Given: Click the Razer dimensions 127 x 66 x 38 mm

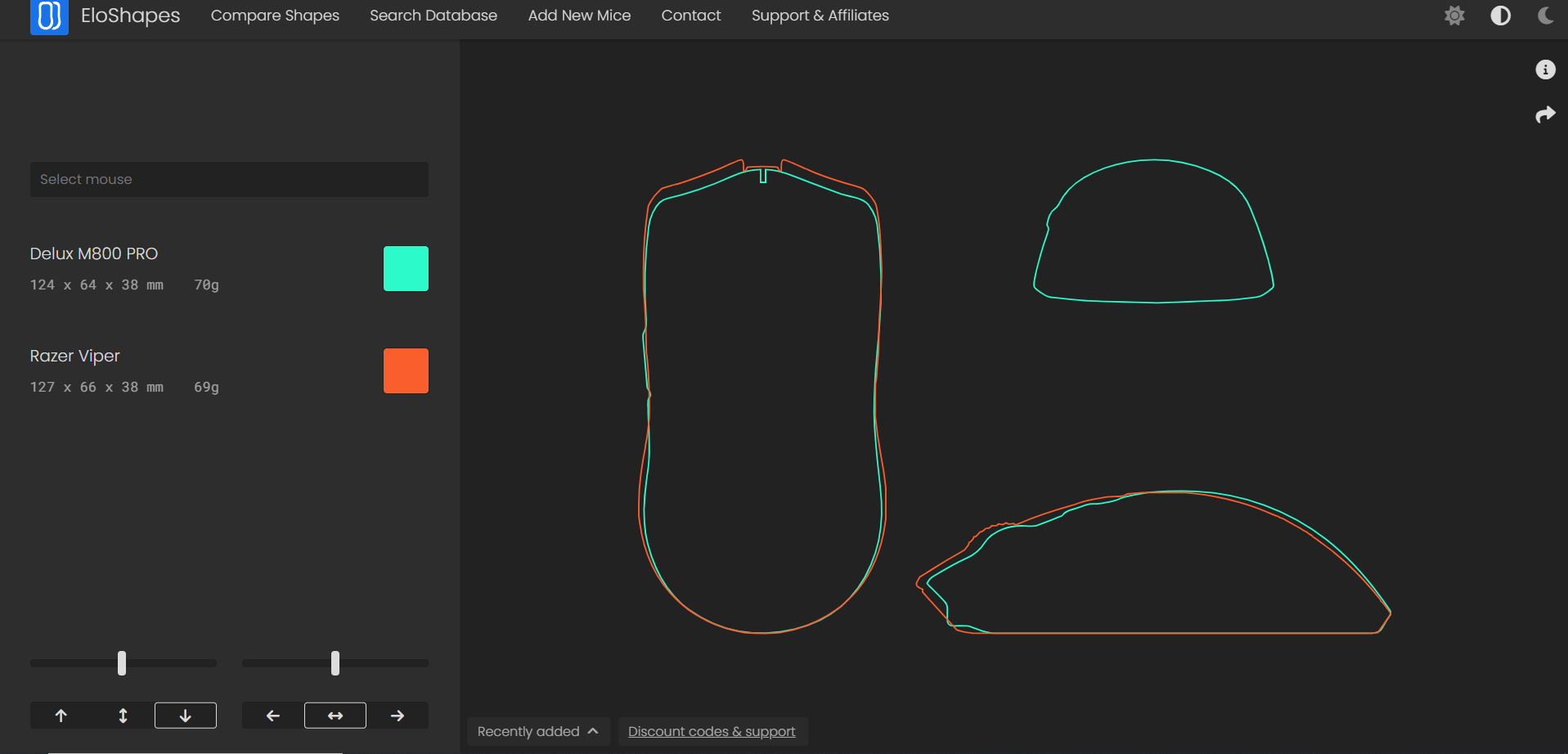Looking at the screenshot, I should coord(97,387).
